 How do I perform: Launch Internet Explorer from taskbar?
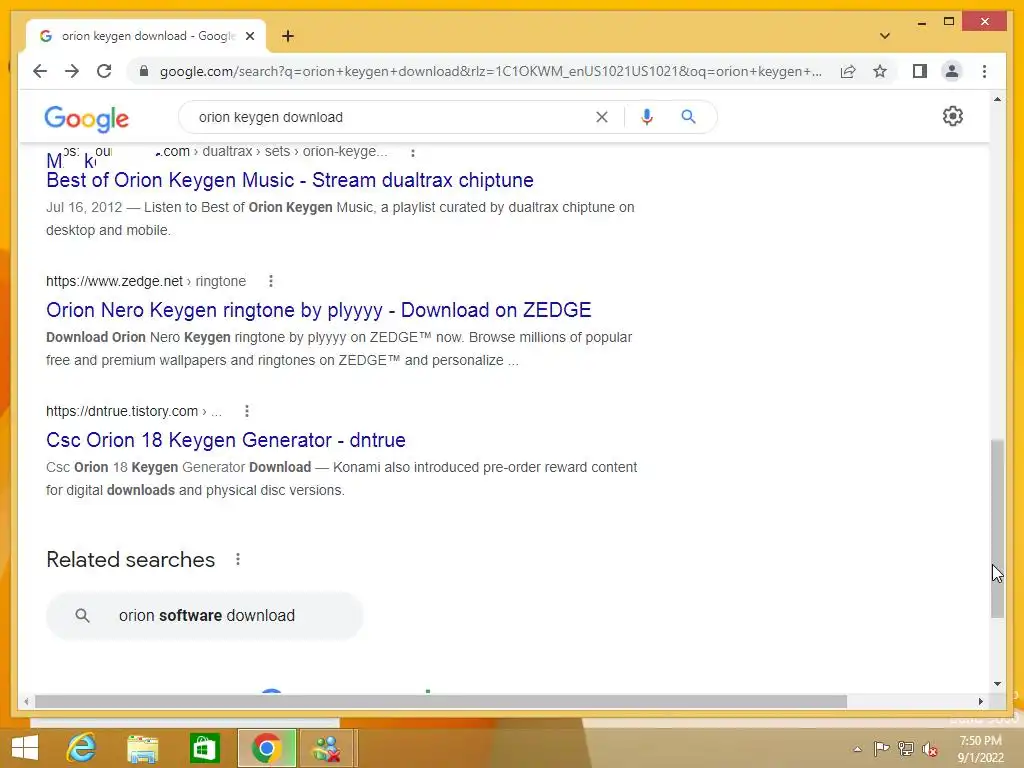(82, 748)
